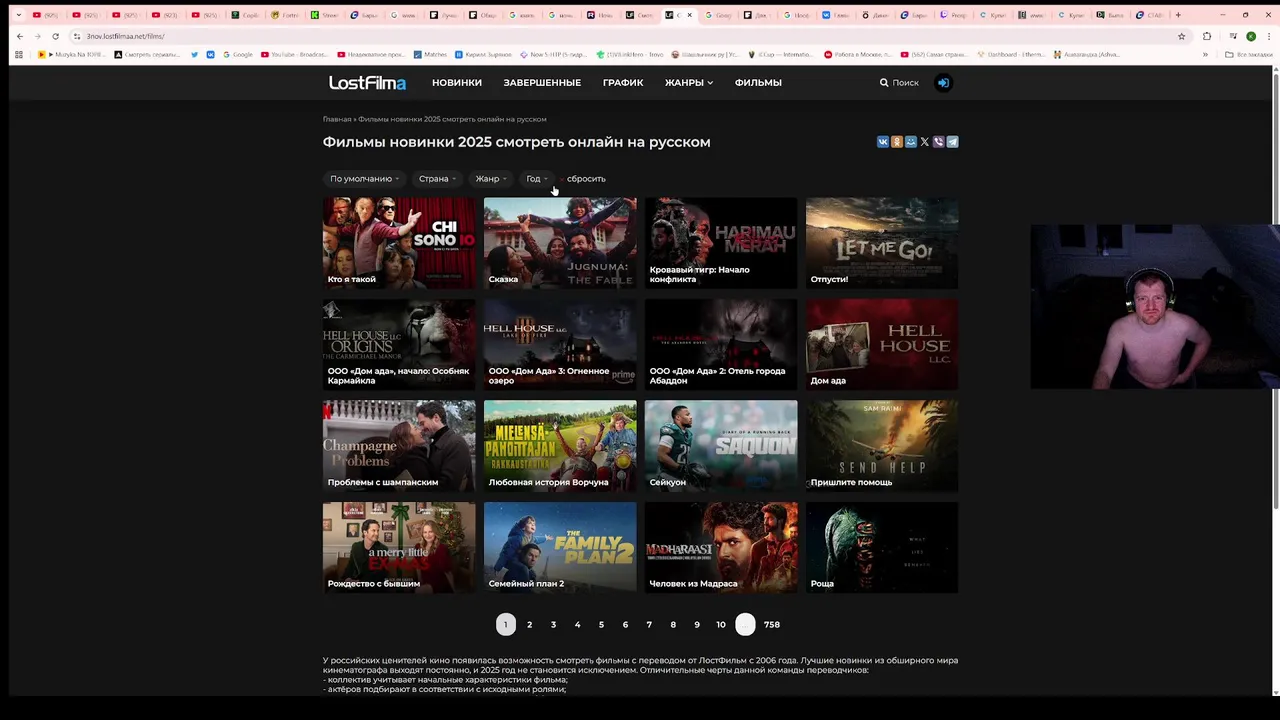Open 'Поиск' search in header

pyautogui.click(x=899, y=83)
